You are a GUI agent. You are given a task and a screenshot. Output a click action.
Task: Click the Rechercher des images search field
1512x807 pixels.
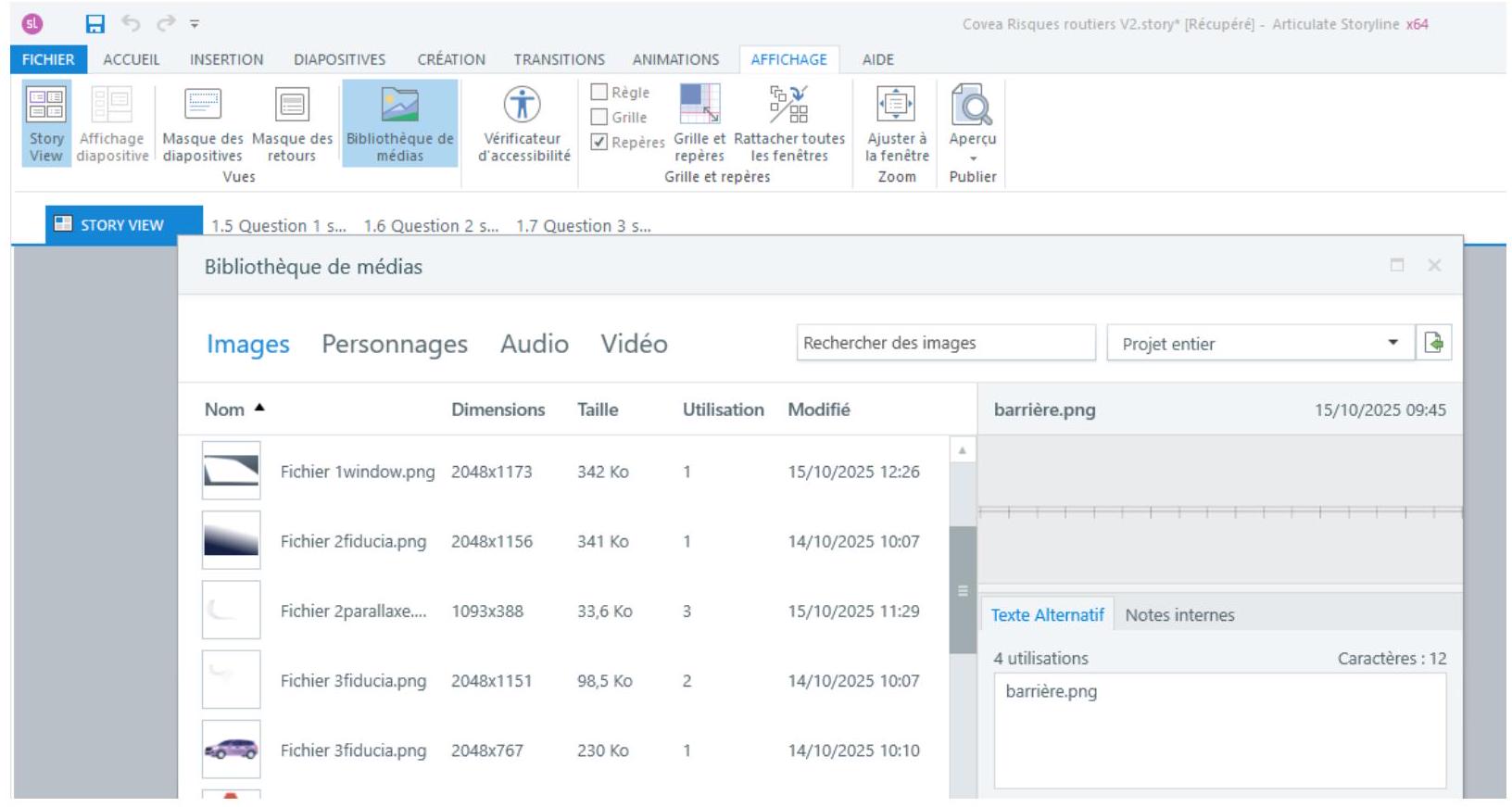(946, 343)
